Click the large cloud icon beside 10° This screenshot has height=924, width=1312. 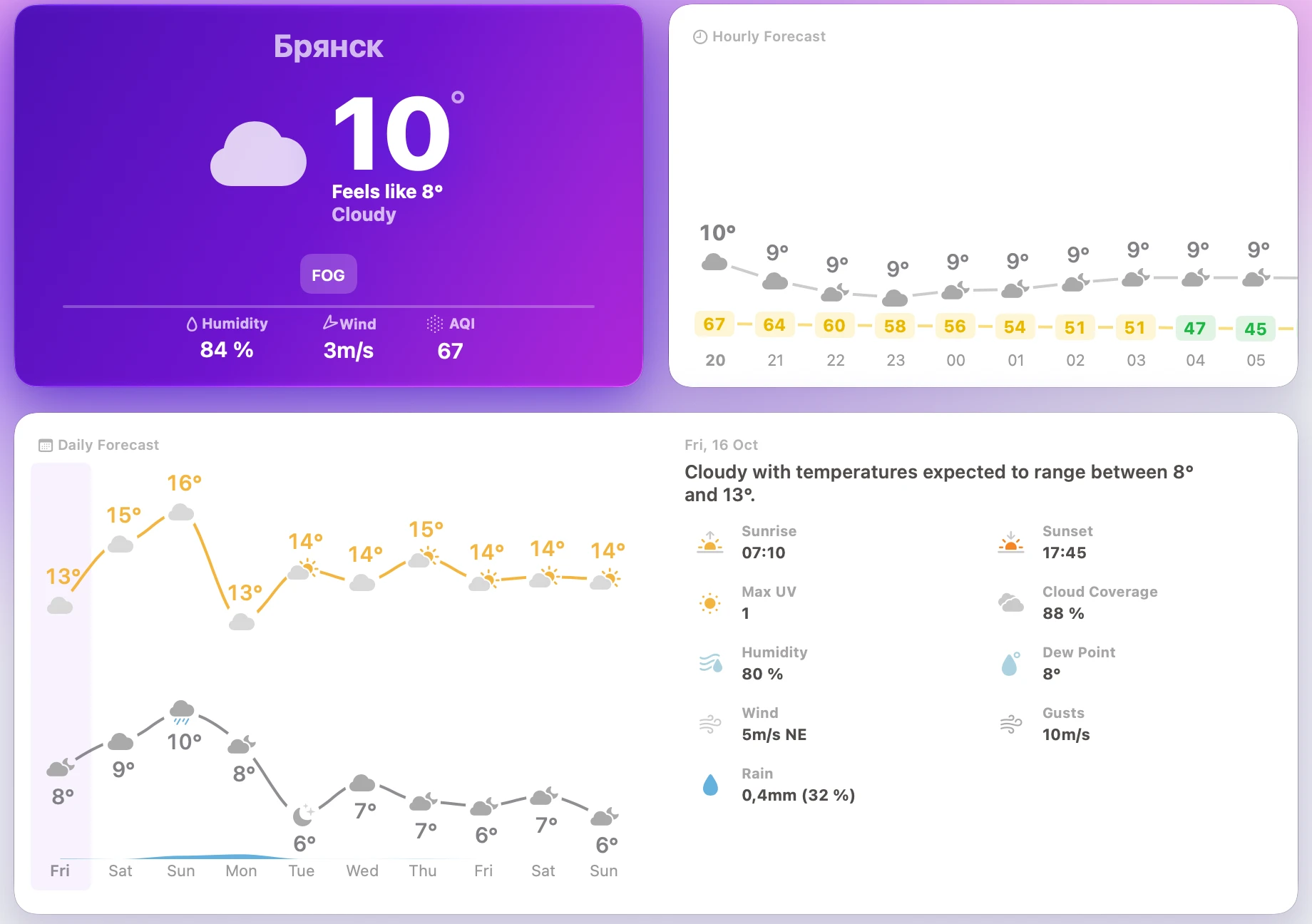click(258, 154)
